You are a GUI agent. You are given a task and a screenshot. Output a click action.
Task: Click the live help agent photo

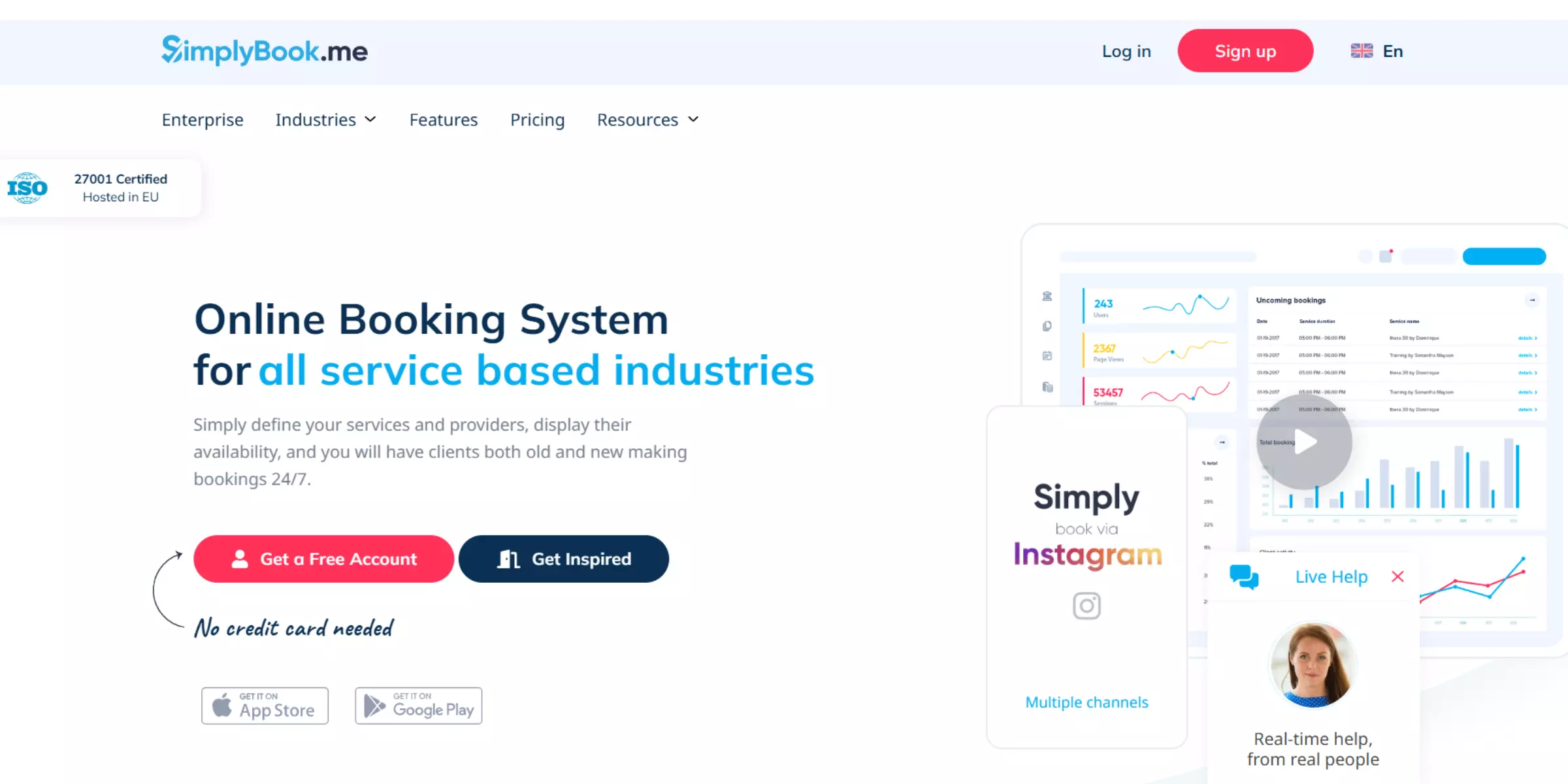click(x=1313, y=665)
